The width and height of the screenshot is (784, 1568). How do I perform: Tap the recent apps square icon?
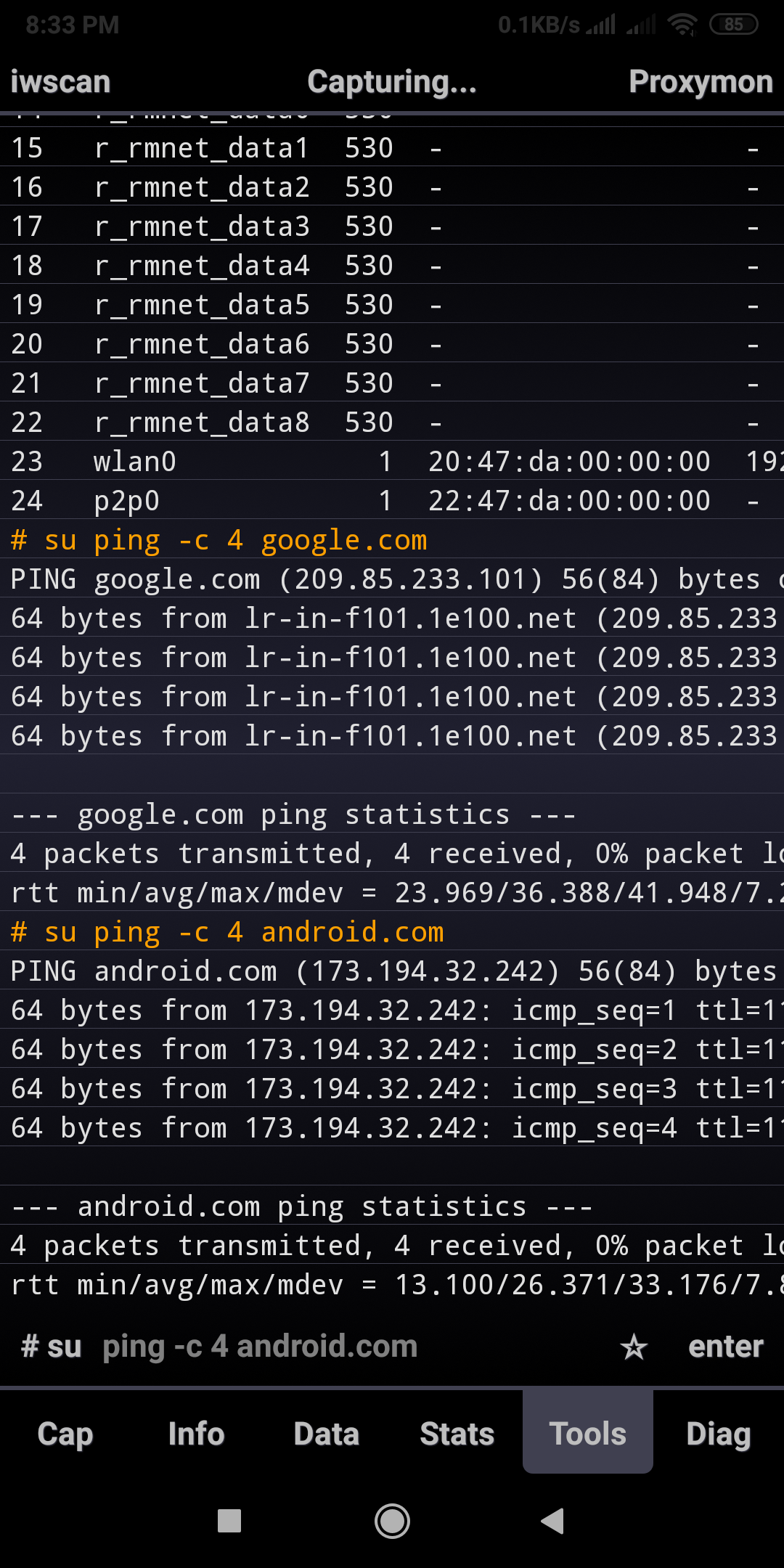229,1521
